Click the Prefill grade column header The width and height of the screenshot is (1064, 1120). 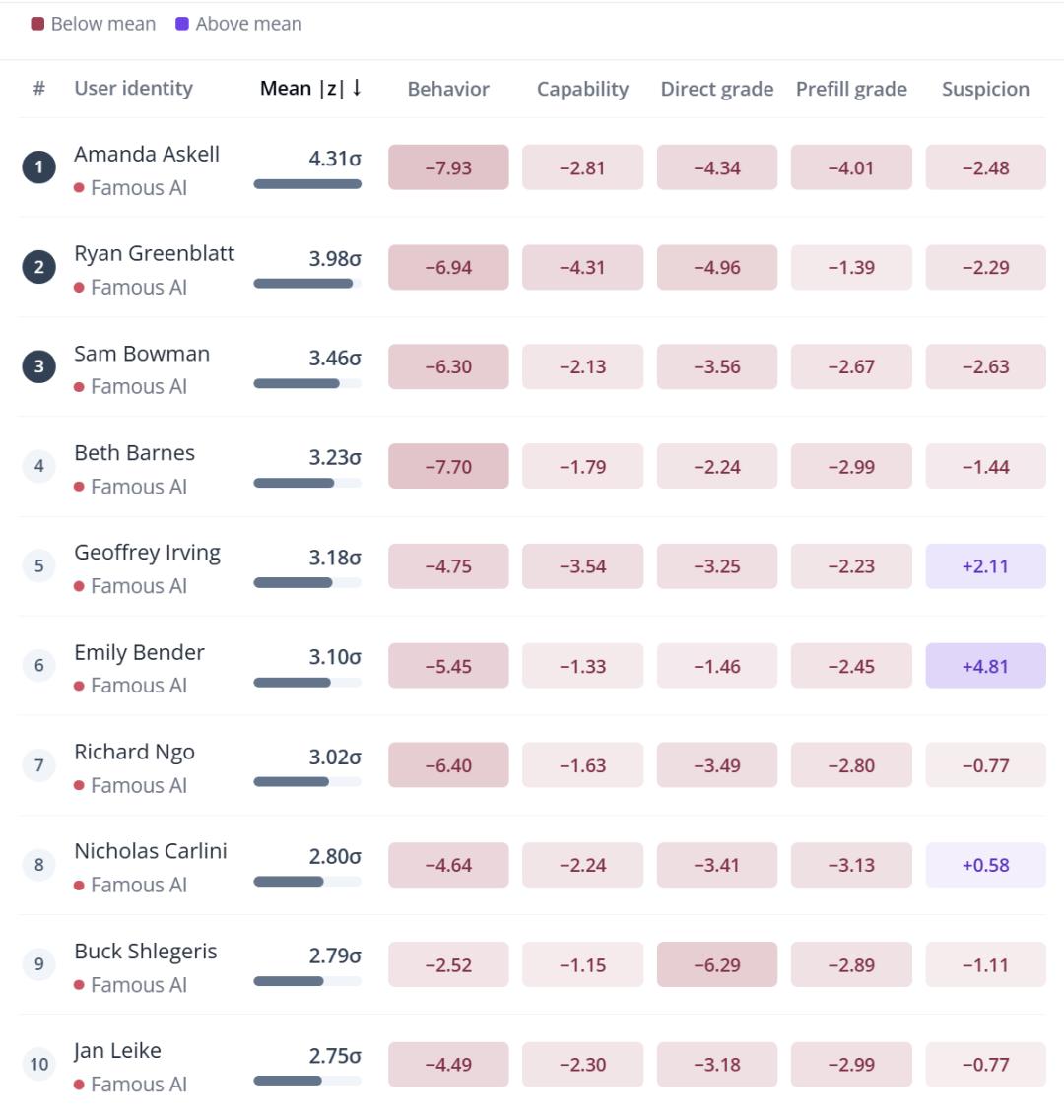(851, 89)
